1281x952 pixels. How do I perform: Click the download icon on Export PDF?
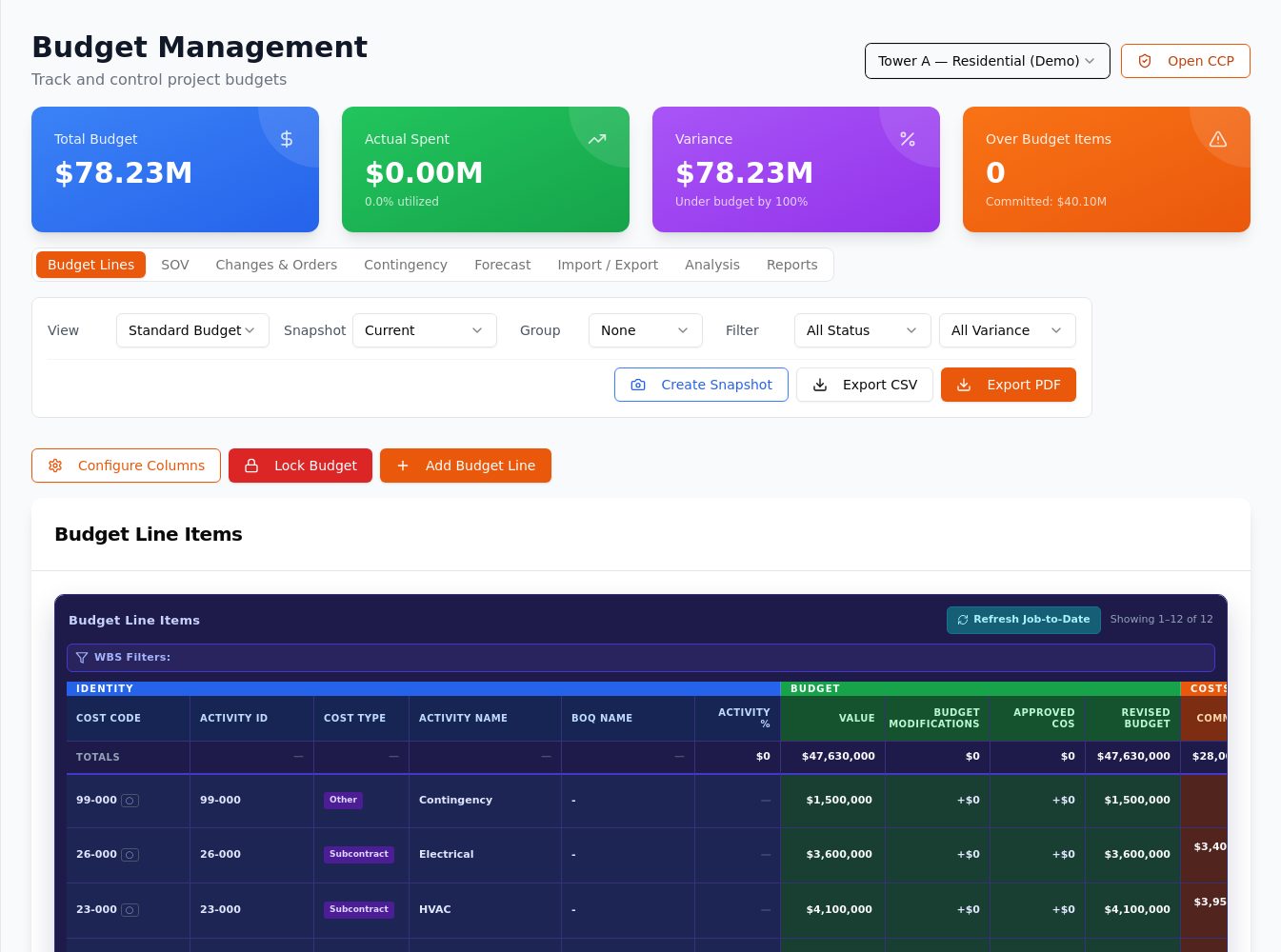pyautogui.click(x=964, y=385)
